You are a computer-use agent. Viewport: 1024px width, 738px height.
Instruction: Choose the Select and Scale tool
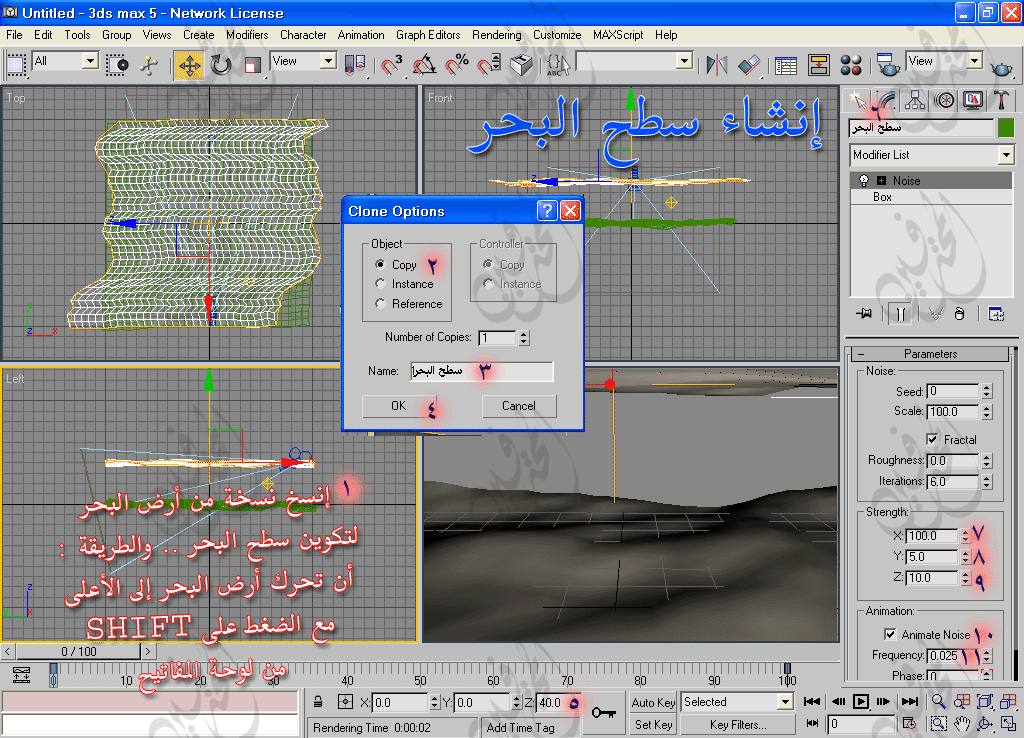tap(253, 64)
